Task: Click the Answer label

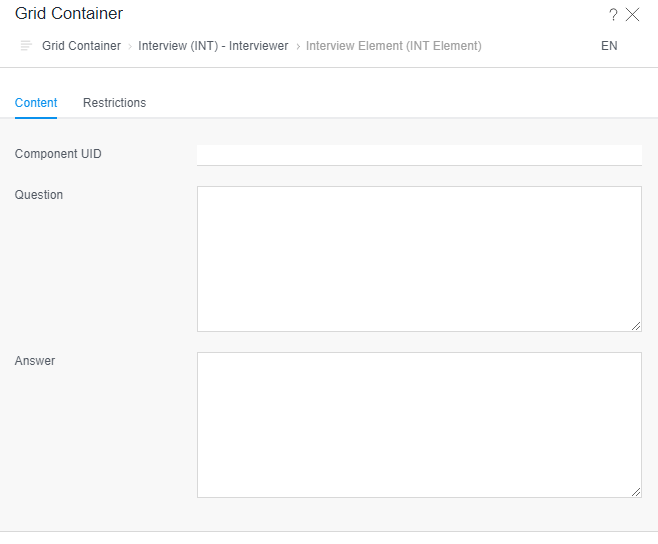Action: coord(35,361)
